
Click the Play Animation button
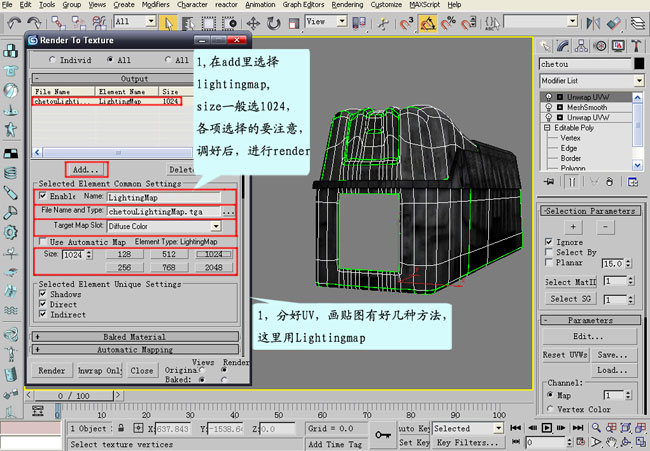[547, 427]
